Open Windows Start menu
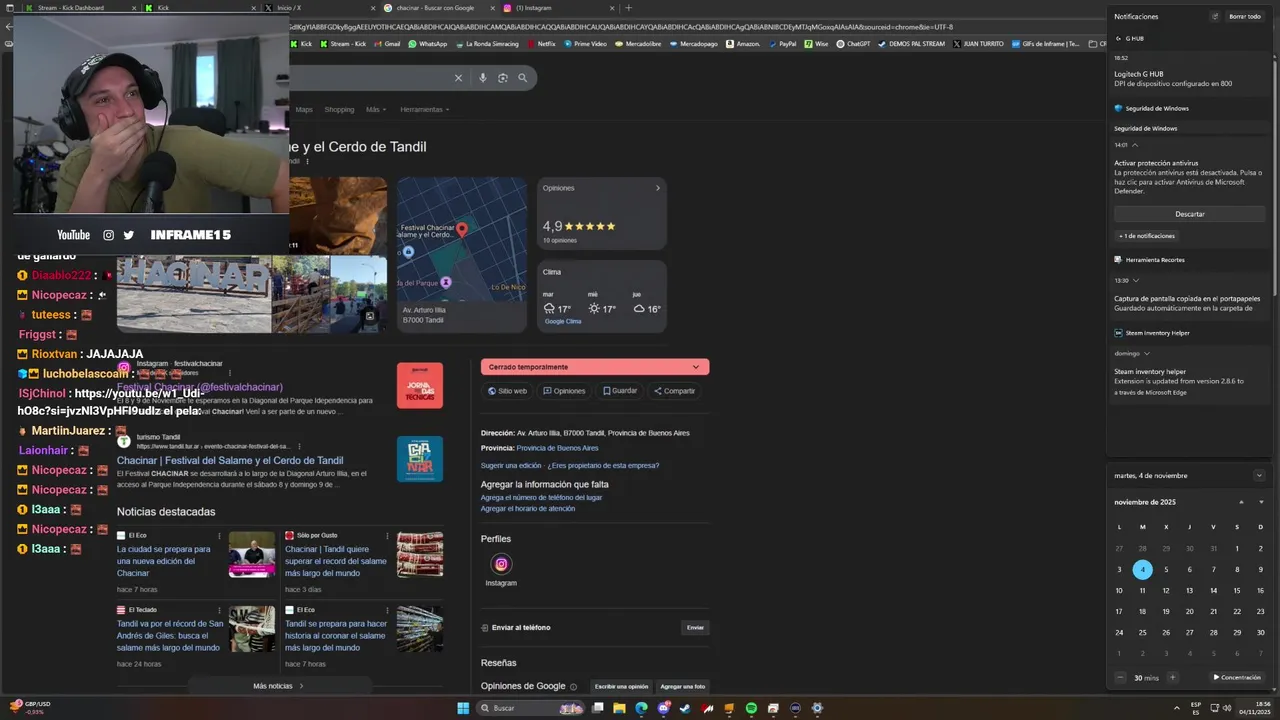1280x720 pixels. pyautogui.click(x=463, y=708)
